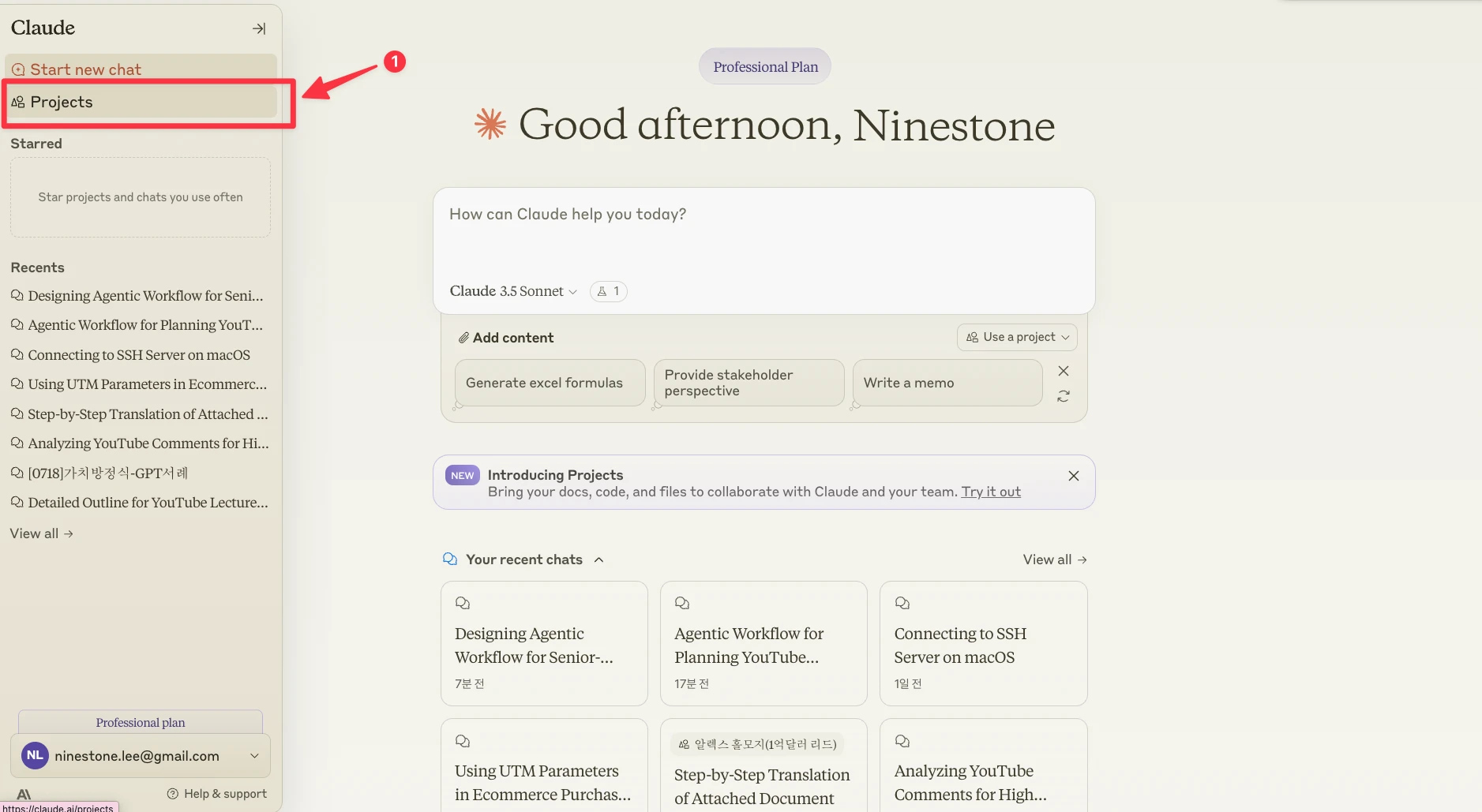The width and height of the screenshot is (1482, 812).
Task: Open recent 'Step-by-Step Translation of Attached...'
Action: [x=139, y=414]
